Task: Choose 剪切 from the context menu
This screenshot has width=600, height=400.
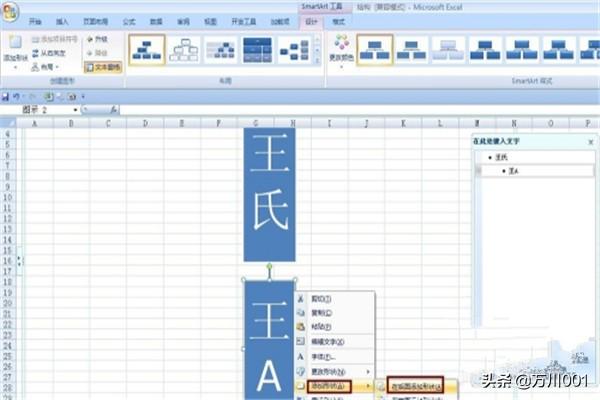Action: 335,299
